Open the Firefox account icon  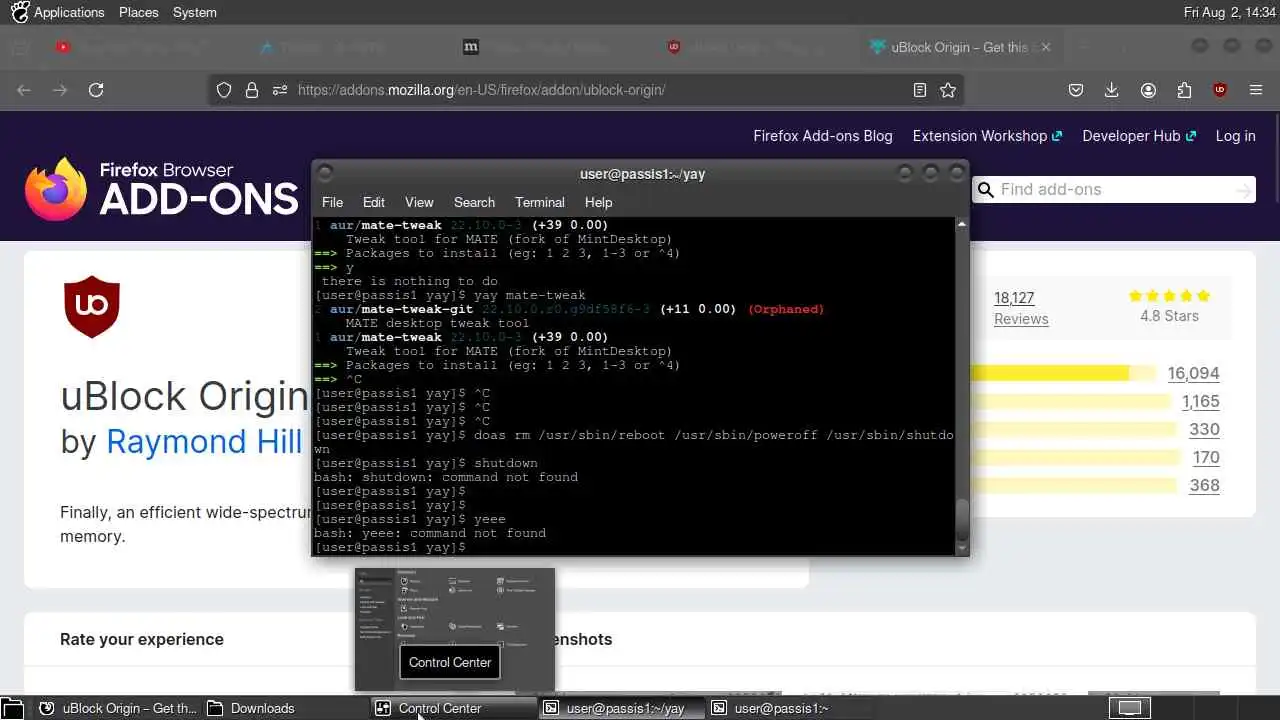point(1148,90)
